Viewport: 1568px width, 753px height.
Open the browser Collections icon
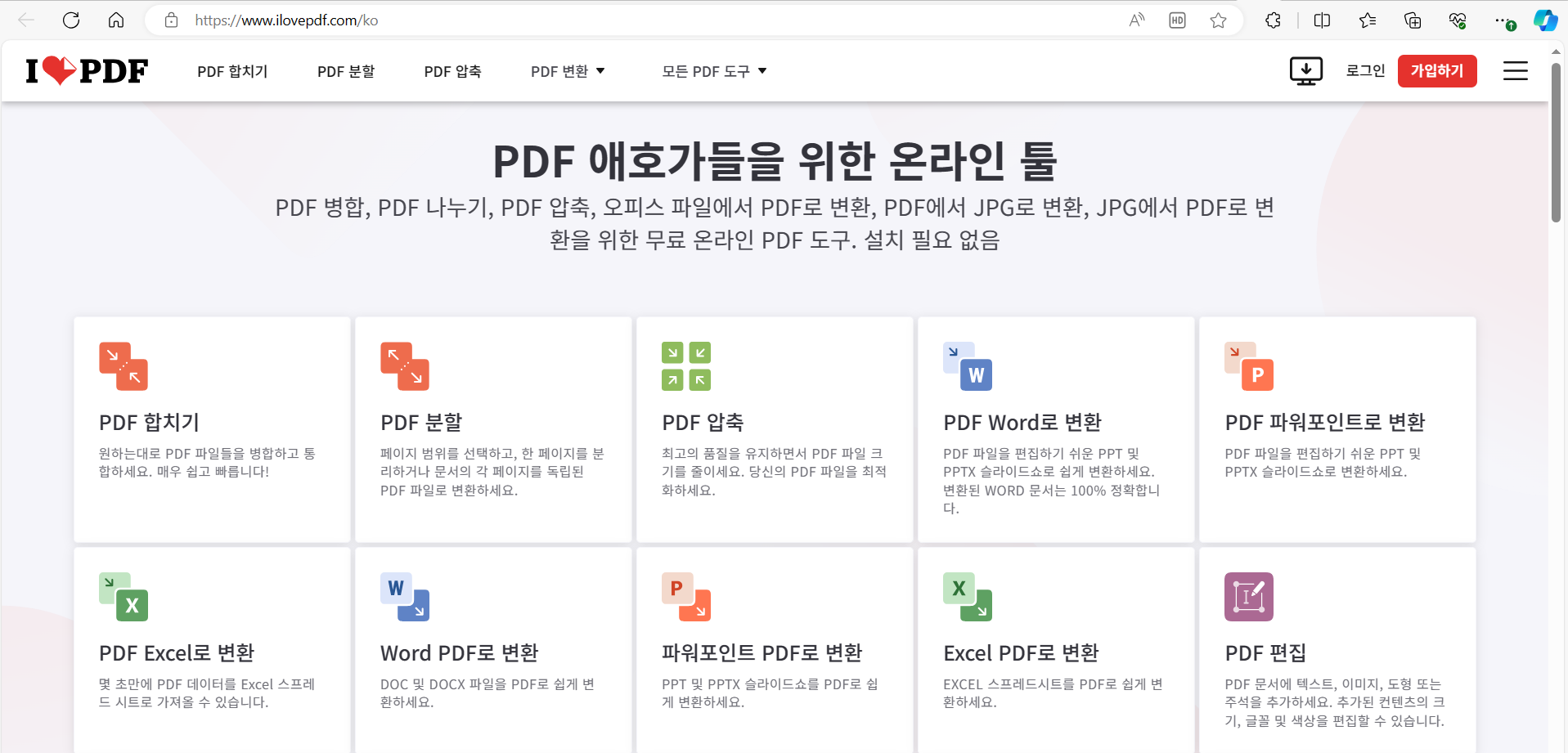click(x=1413, y=20)
